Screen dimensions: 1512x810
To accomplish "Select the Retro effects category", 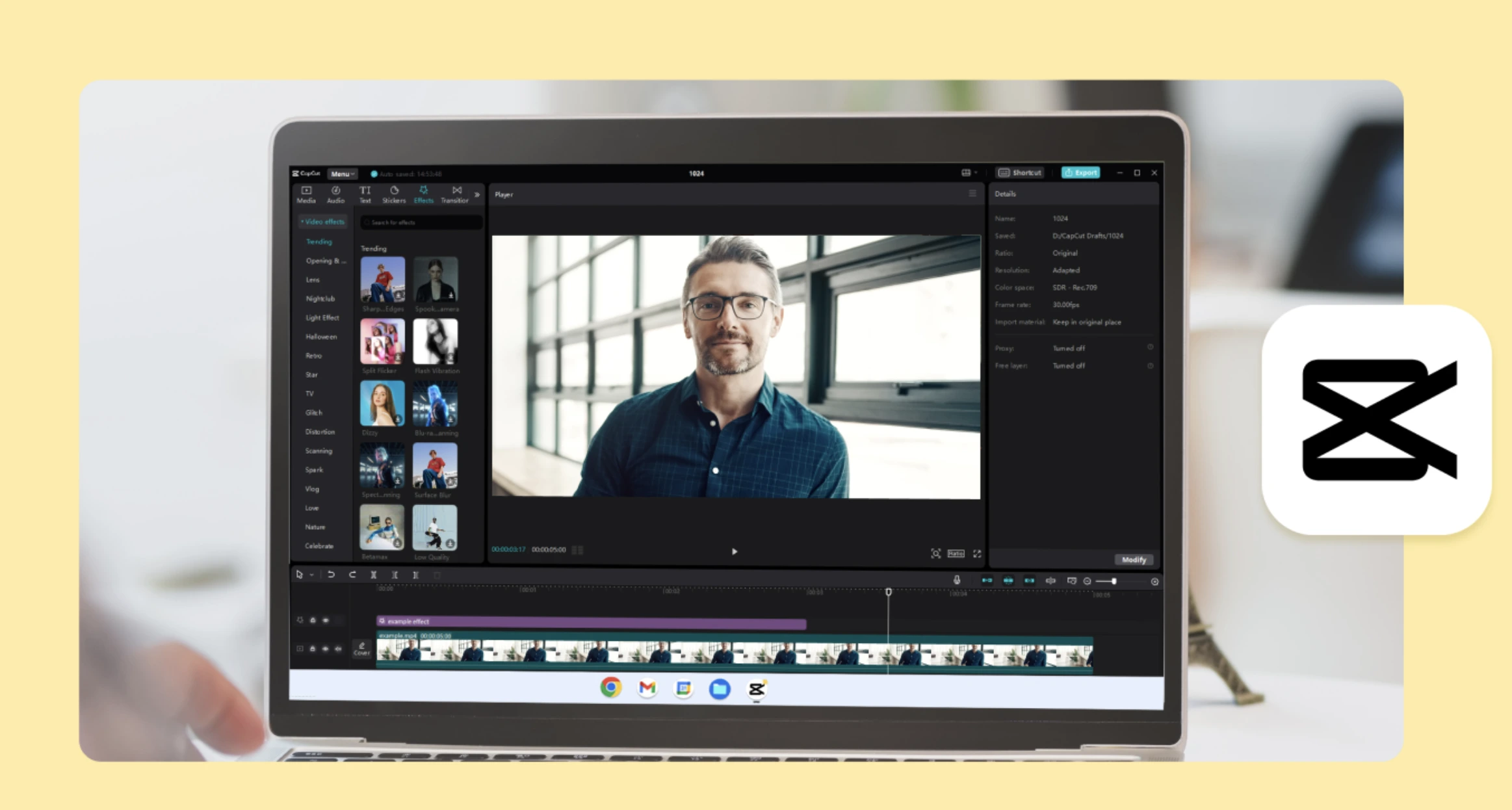I will (x=313, y=356).
